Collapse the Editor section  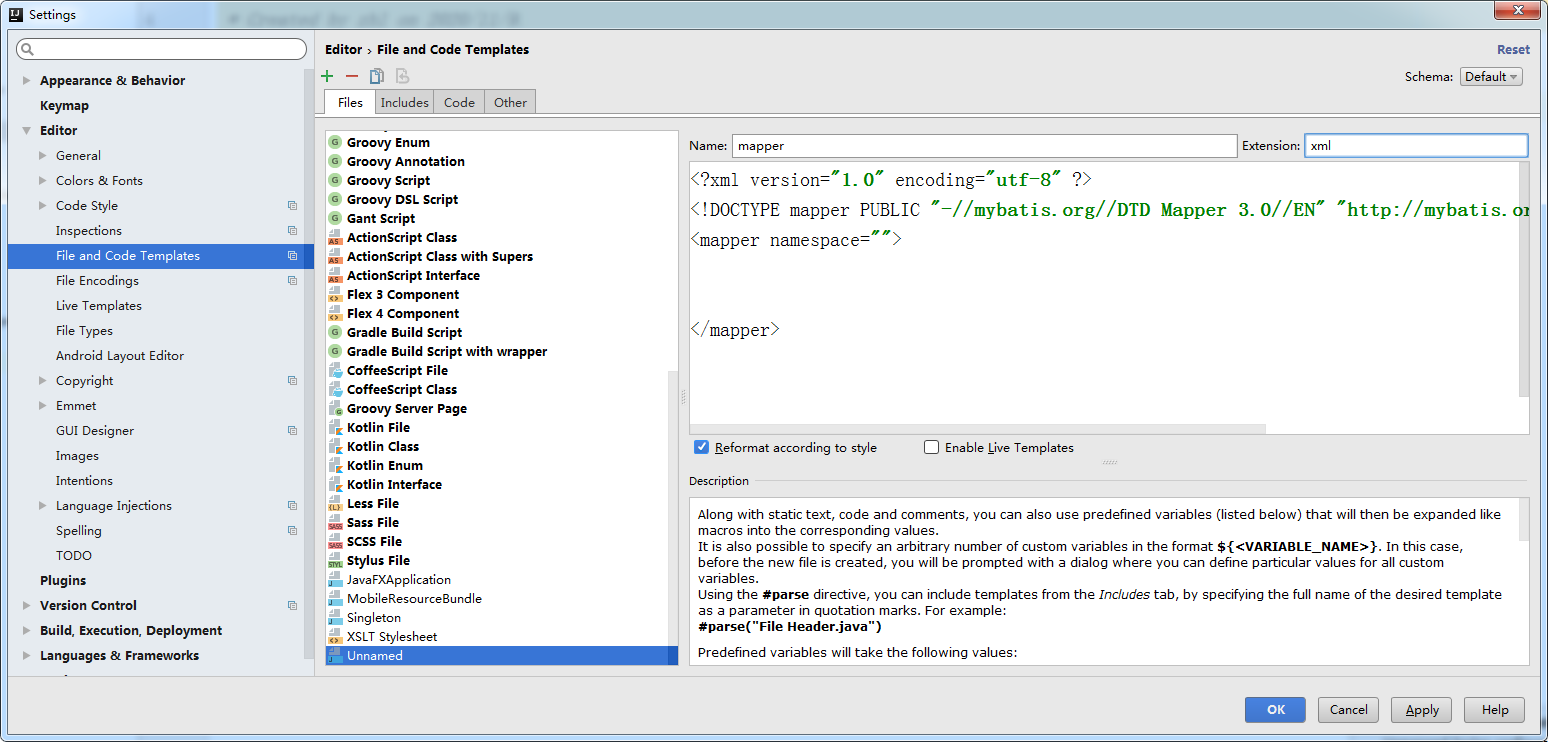[x=25, y=130]
